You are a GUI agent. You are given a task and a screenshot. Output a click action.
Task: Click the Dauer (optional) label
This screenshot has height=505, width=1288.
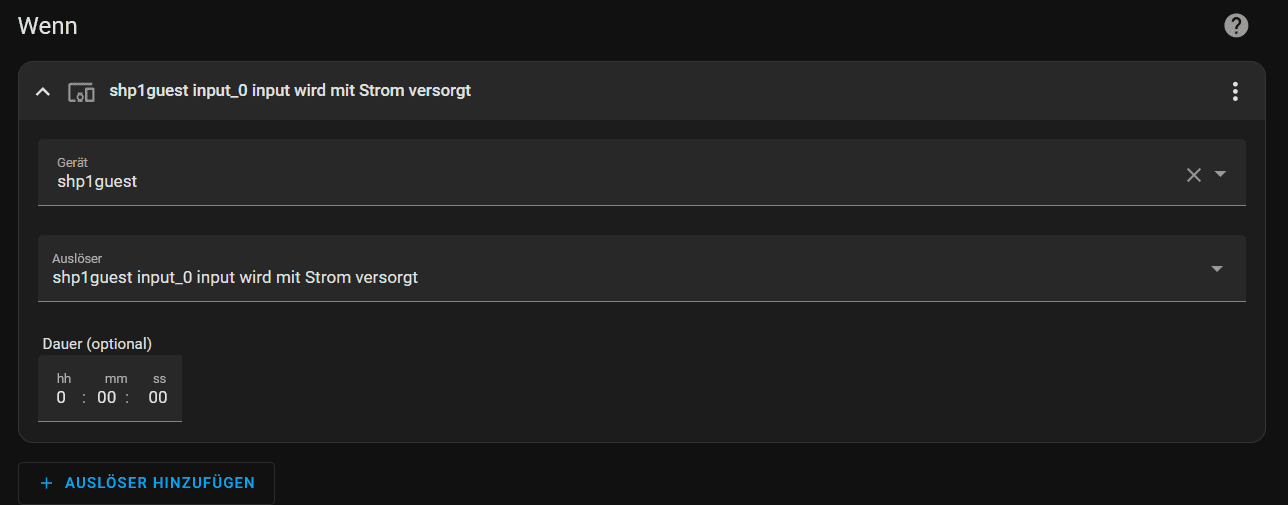point(97,343)
